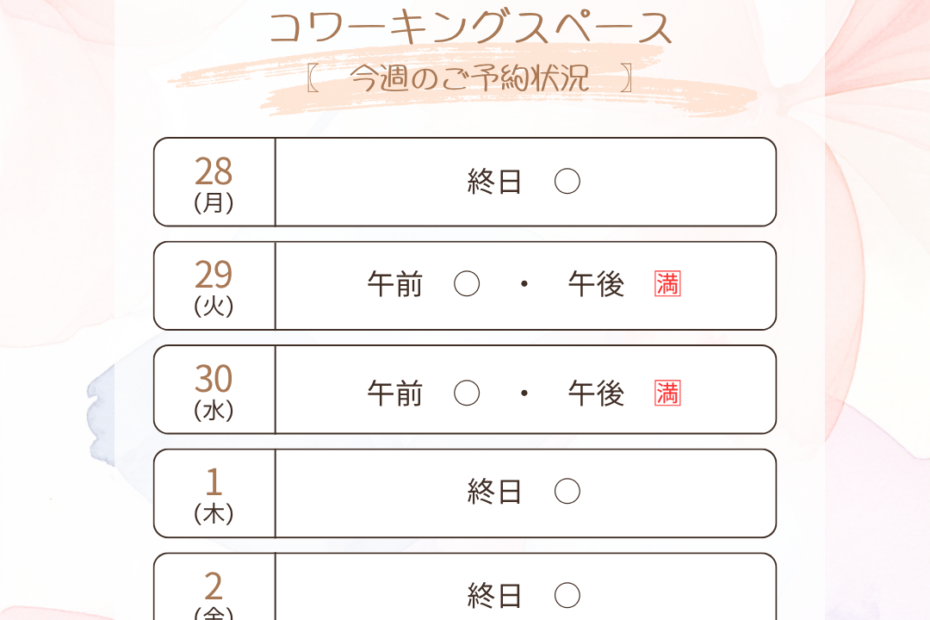The image size is (930, 620).
Task: Select the morning circle for Wednesday 30
Action: (x=467, y=393)
